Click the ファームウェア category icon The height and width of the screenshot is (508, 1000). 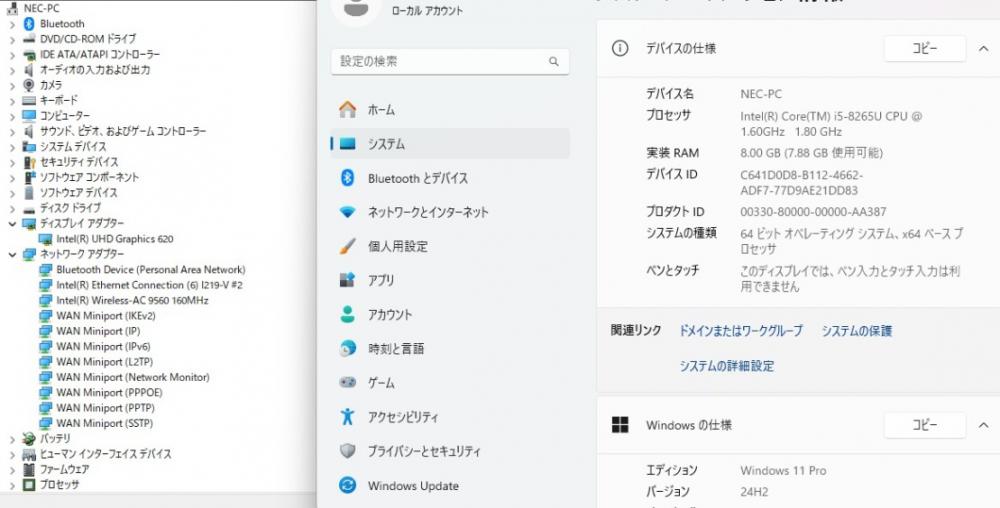(29, 469)
